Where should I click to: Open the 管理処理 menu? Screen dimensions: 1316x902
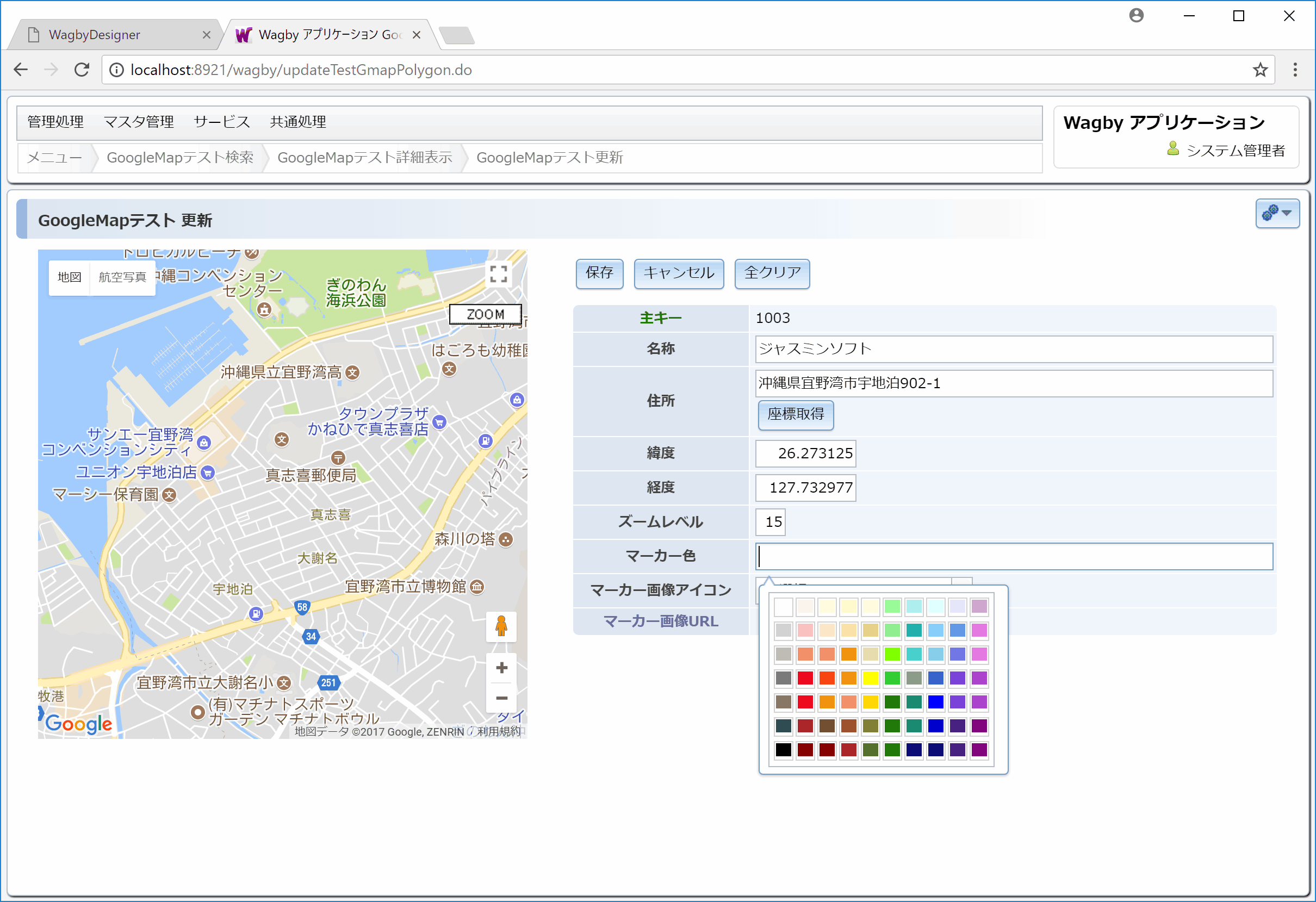(x=55, y=122)
